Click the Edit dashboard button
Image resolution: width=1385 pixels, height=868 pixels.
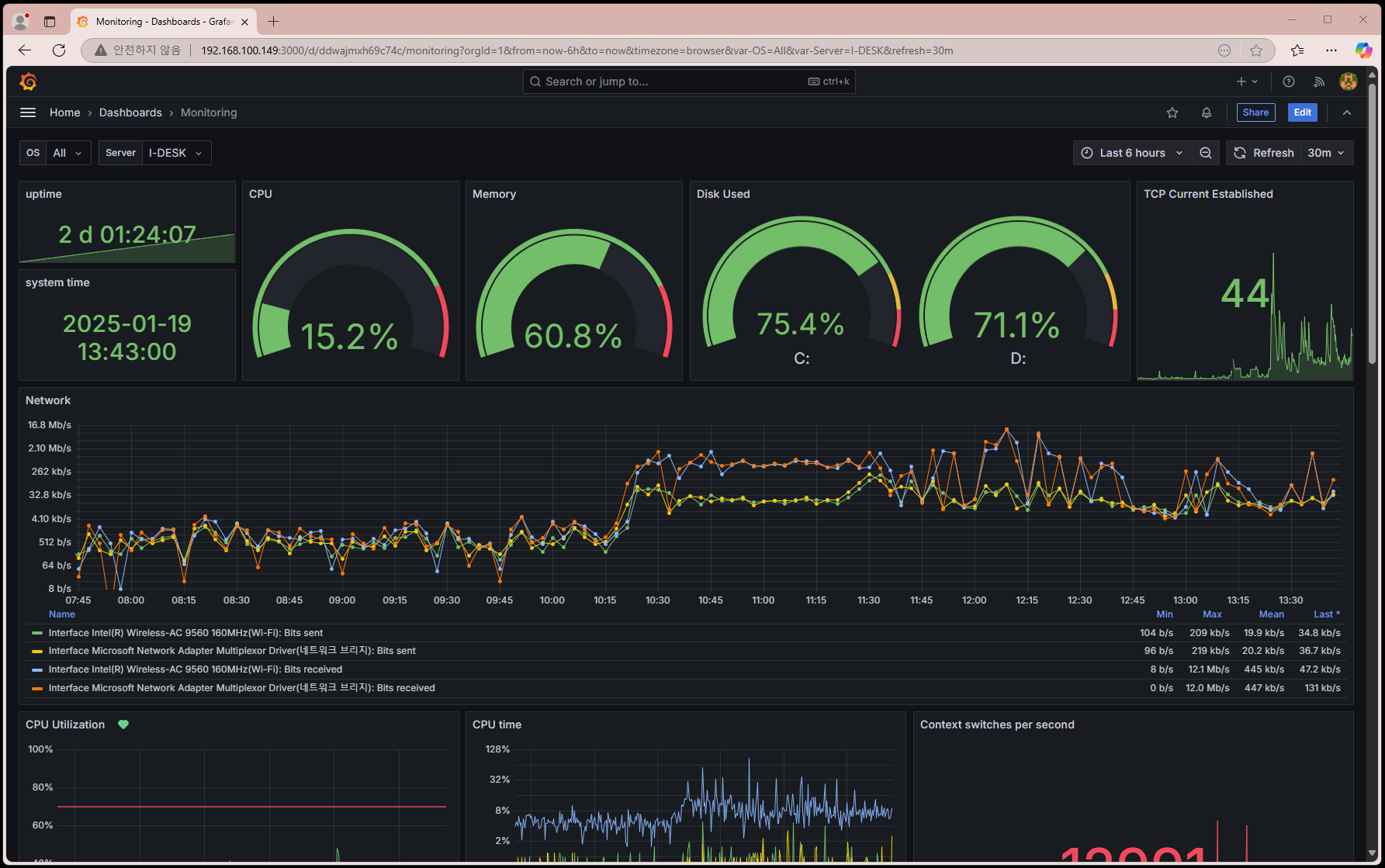click(x=1303, y=112)
